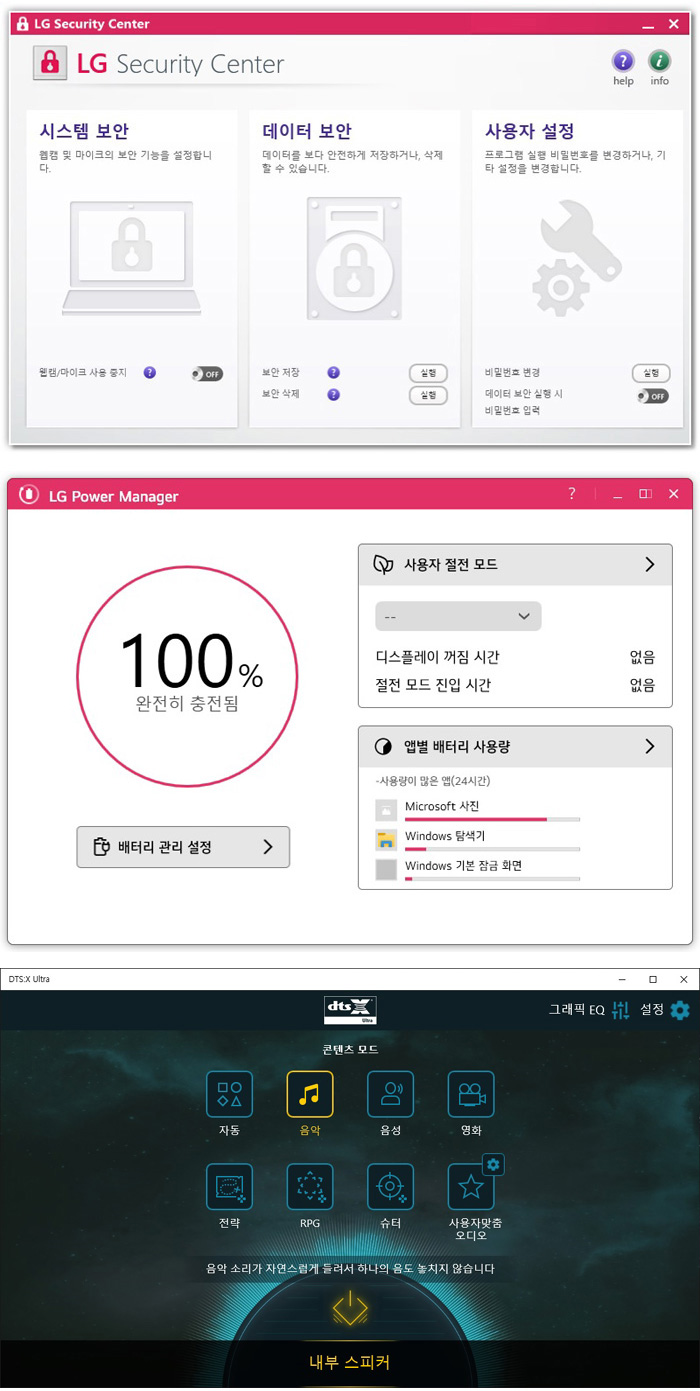Close the LG Security Center window
The width and height of the screenshot is (700, 1391).
click(674, 24)
